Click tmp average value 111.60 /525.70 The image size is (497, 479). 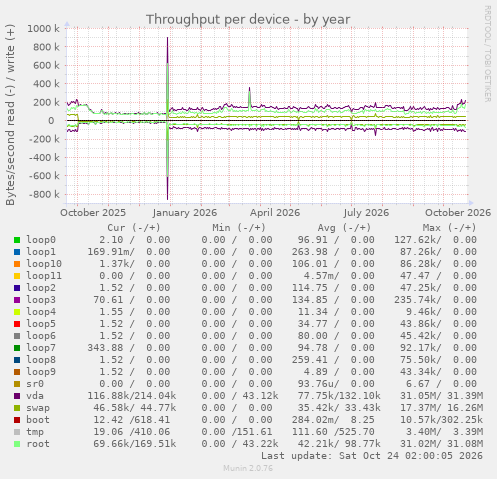[x=333, y=432]
